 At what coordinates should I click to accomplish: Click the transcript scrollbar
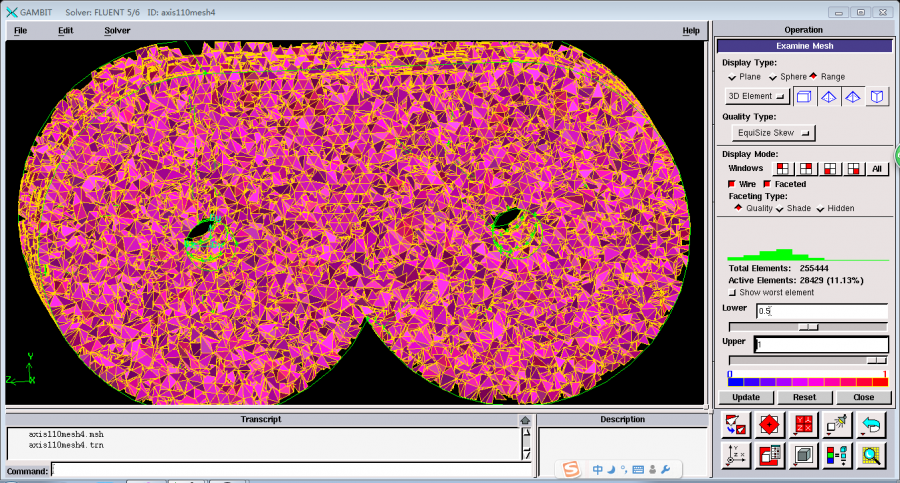(526, 444)
